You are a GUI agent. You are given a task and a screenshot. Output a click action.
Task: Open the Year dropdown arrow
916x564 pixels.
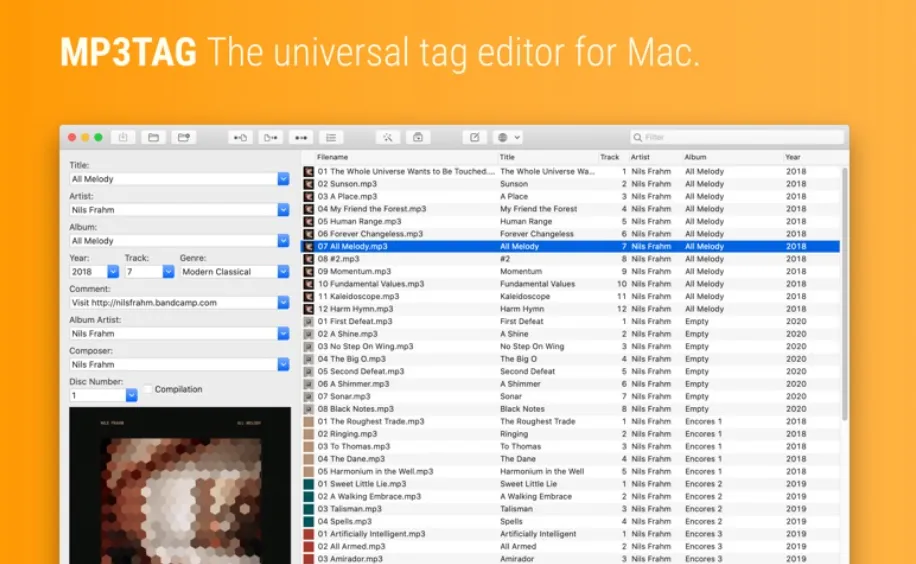[113, 272]
